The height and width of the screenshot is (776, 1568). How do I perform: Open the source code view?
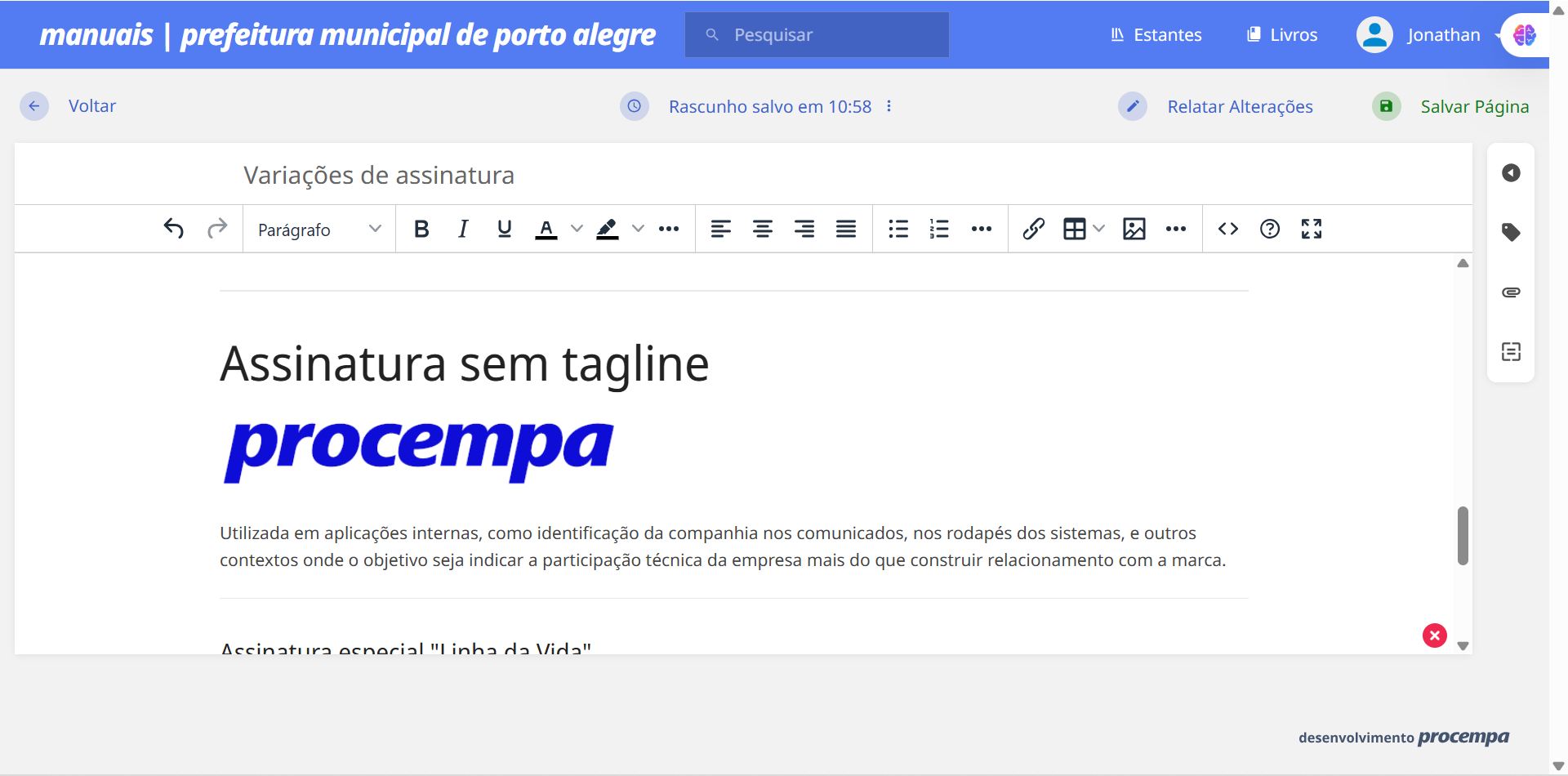[1228, 229]
